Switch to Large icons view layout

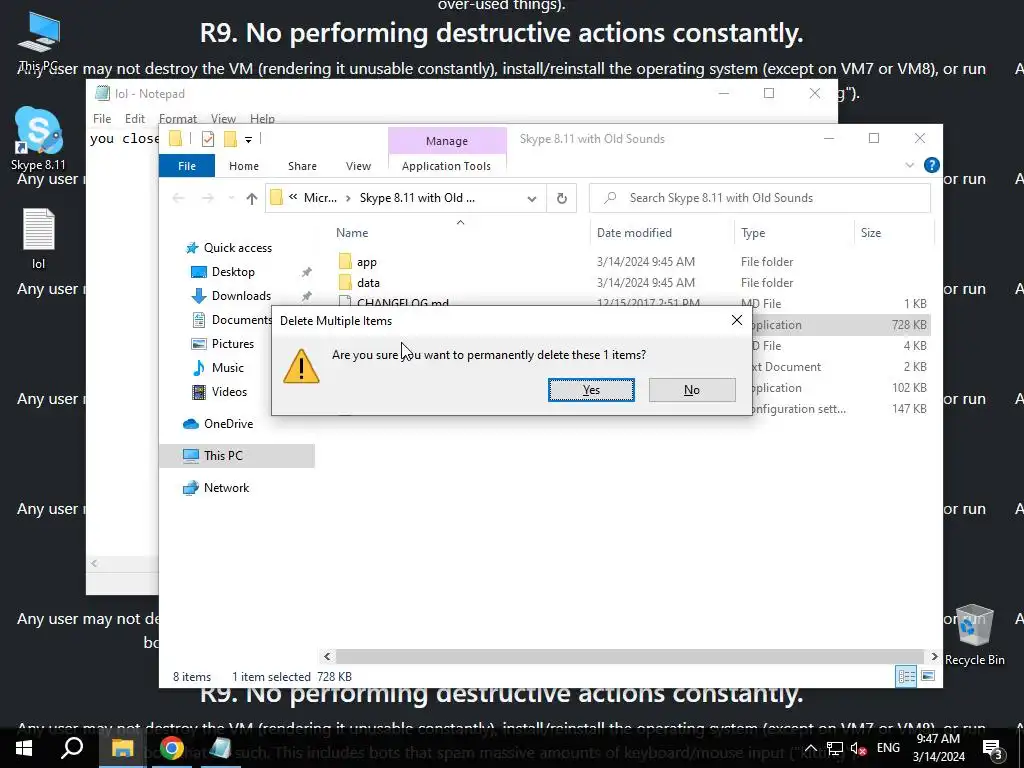[x=928, y=677]
